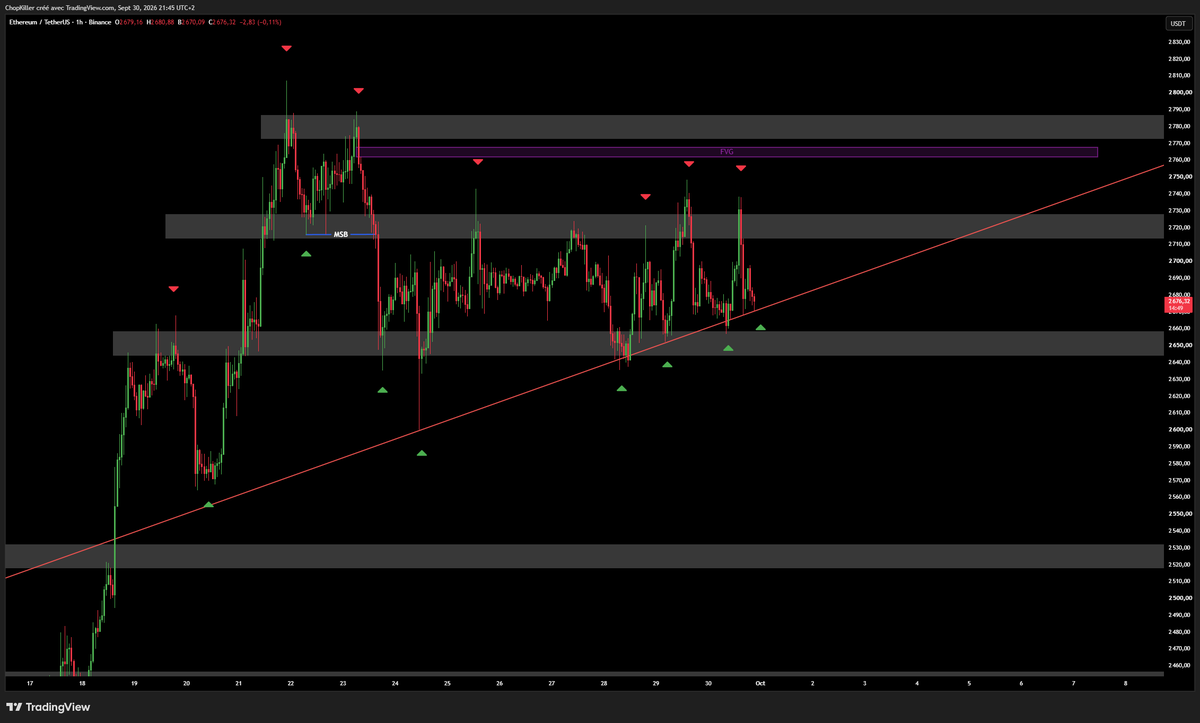1200x723 pixels.
Task: Click date 25 on the time axis
Action: coord(448,683)
